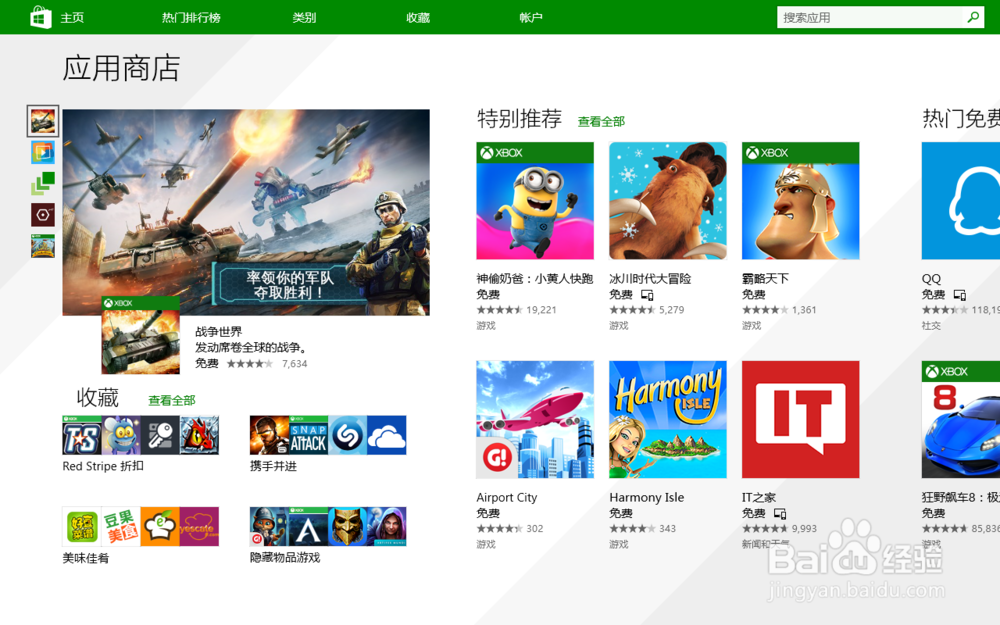
Task: Open the IT之家 red app tile
Action: pyautogui.click(x=800, y=420)
